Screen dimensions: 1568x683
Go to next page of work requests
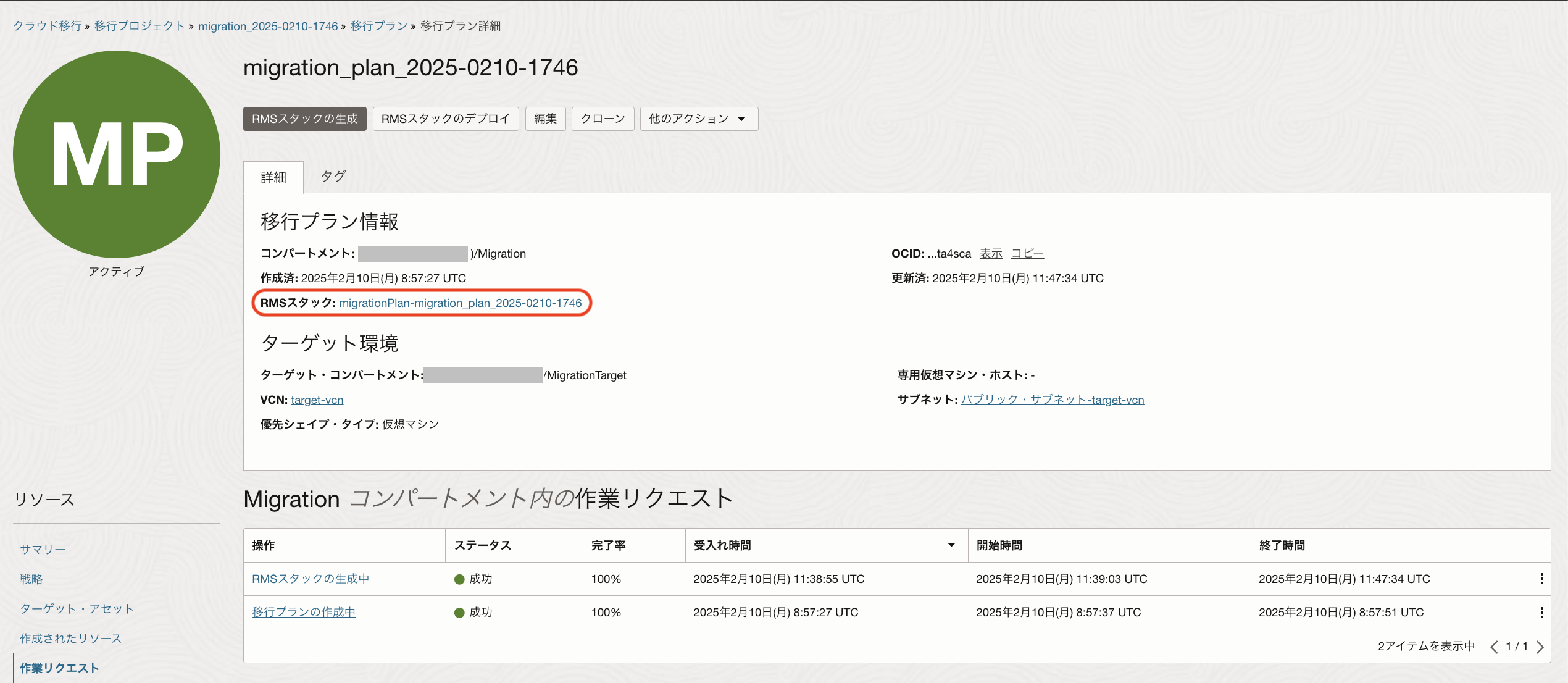(x=1540, y=647)
